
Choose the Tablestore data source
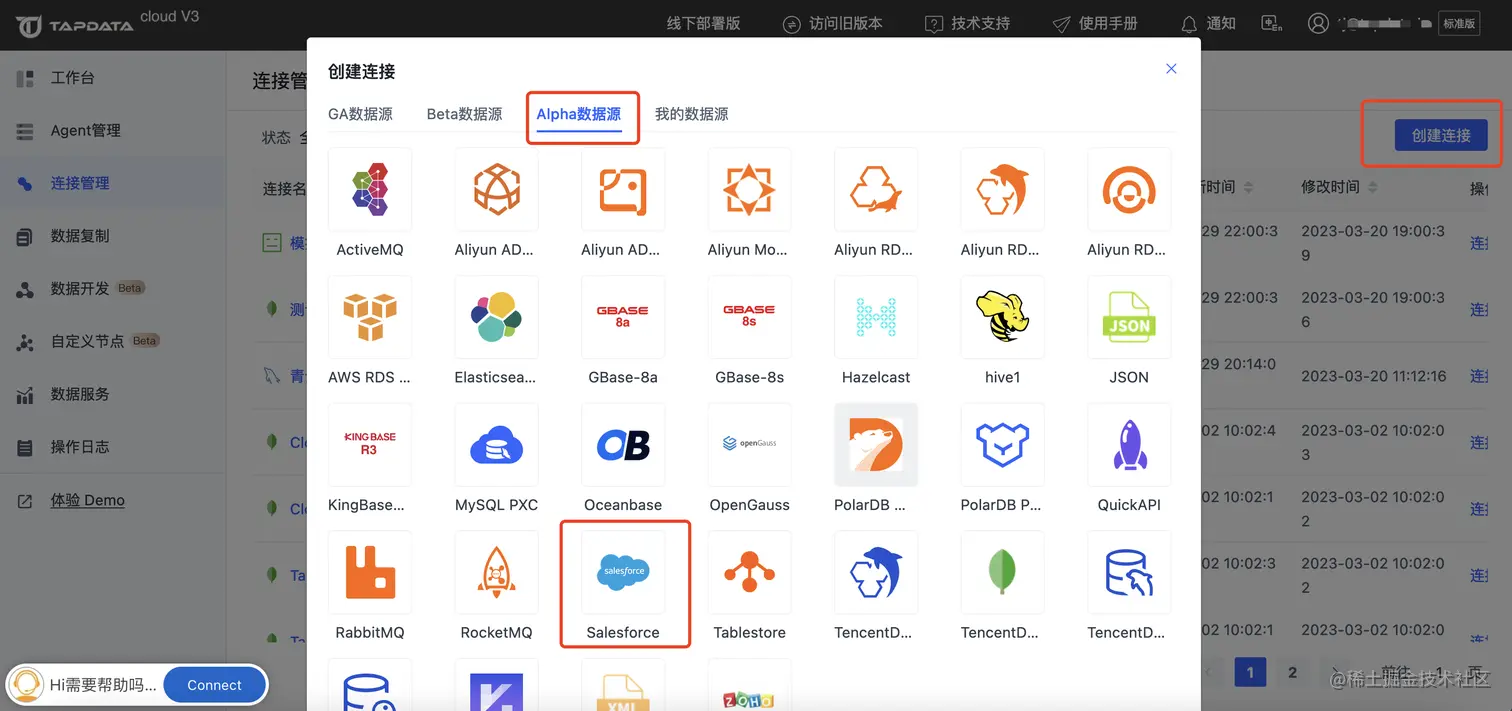pos(749,573)
